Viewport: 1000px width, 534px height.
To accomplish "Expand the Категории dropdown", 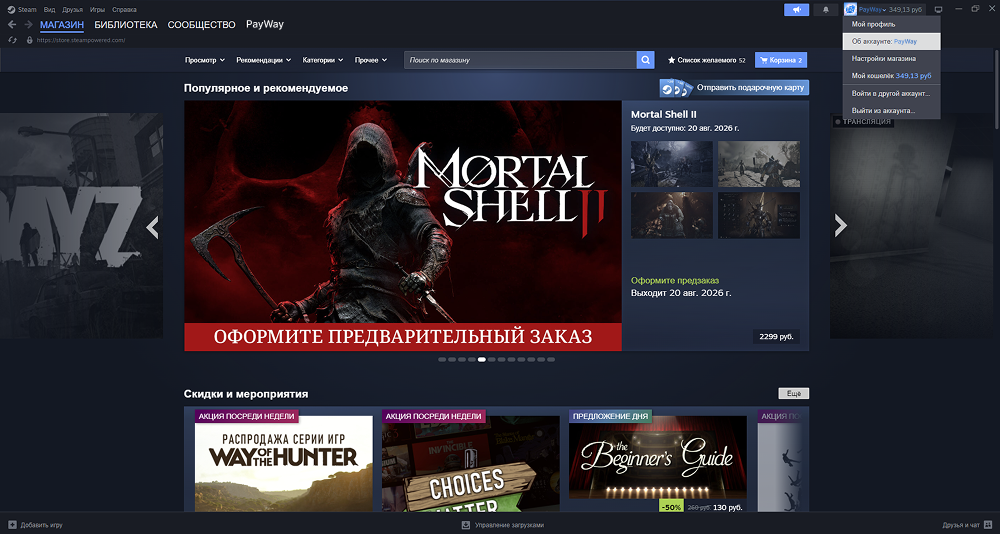I will pos(323,60).
